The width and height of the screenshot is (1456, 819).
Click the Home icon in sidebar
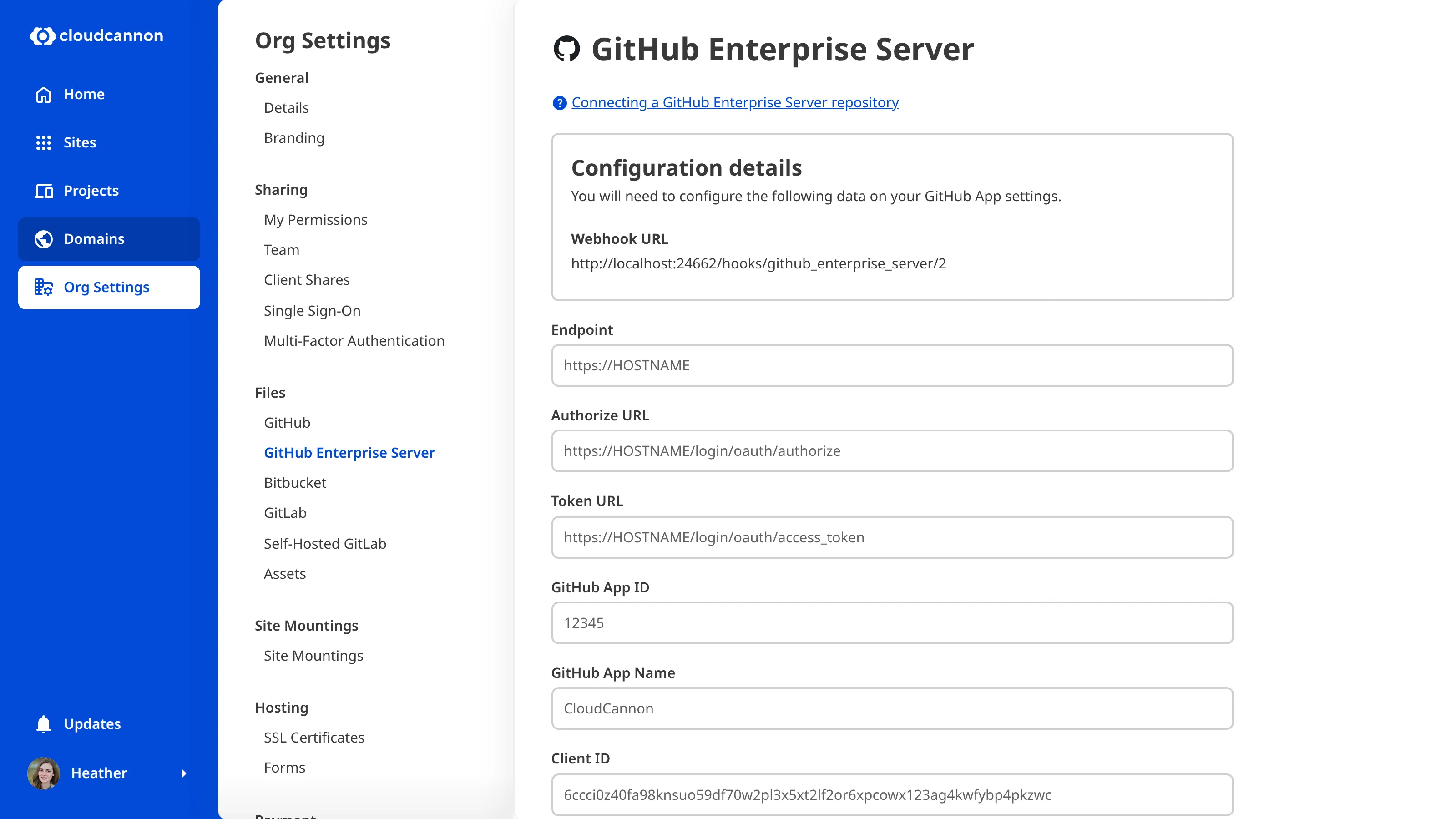(44, 94)
